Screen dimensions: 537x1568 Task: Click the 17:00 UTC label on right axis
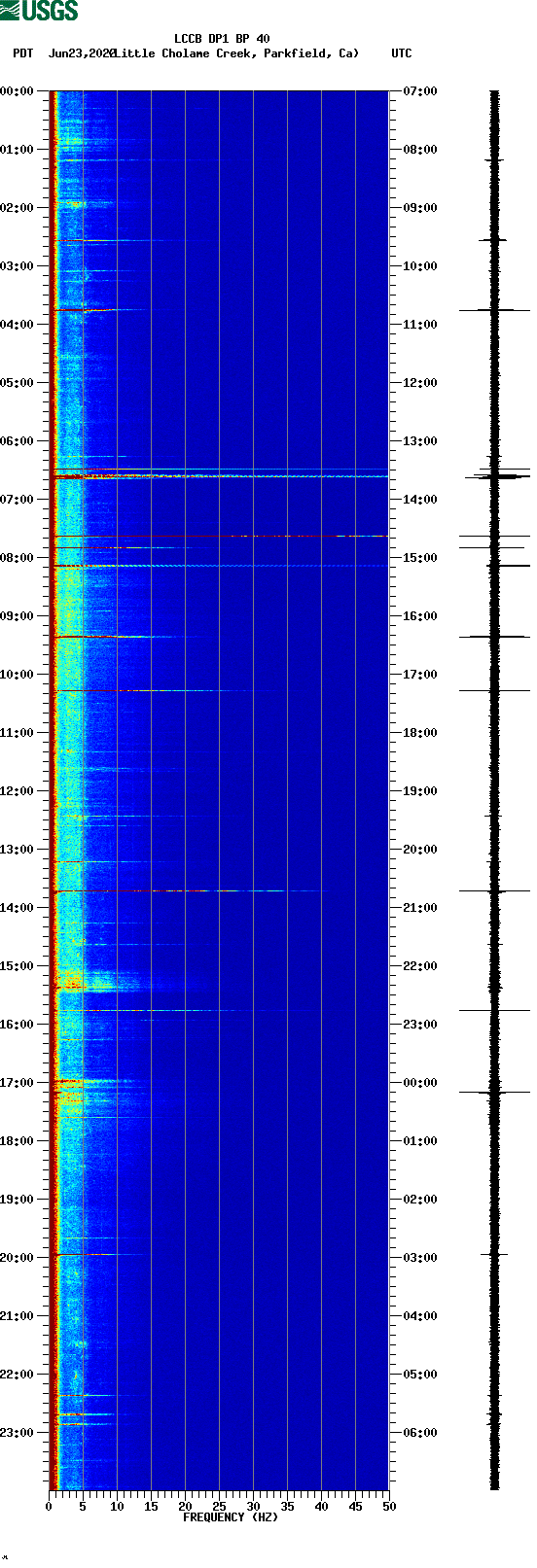coord(420,675)
